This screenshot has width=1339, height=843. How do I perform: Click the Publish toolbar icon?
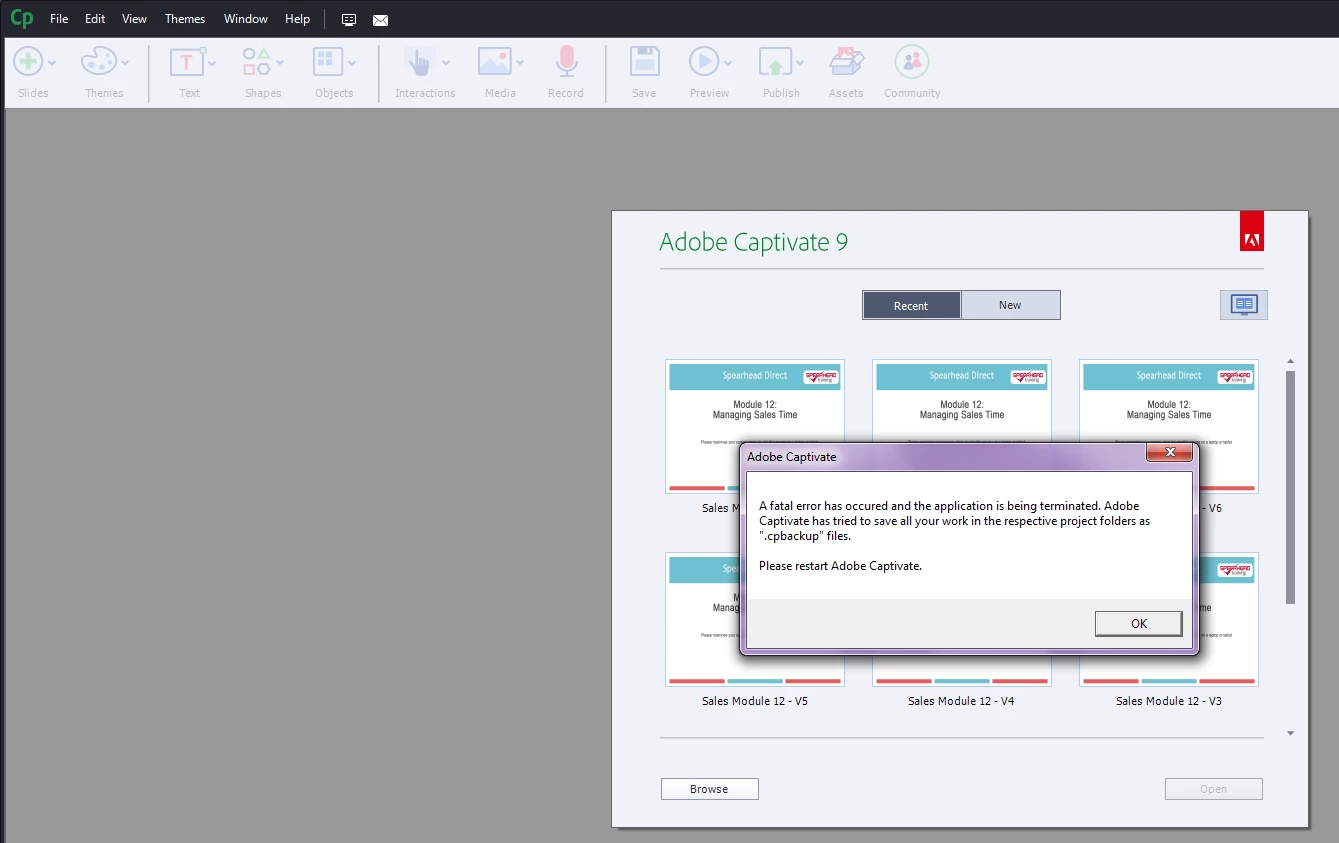pyautogui.click(x=775, y=62)
